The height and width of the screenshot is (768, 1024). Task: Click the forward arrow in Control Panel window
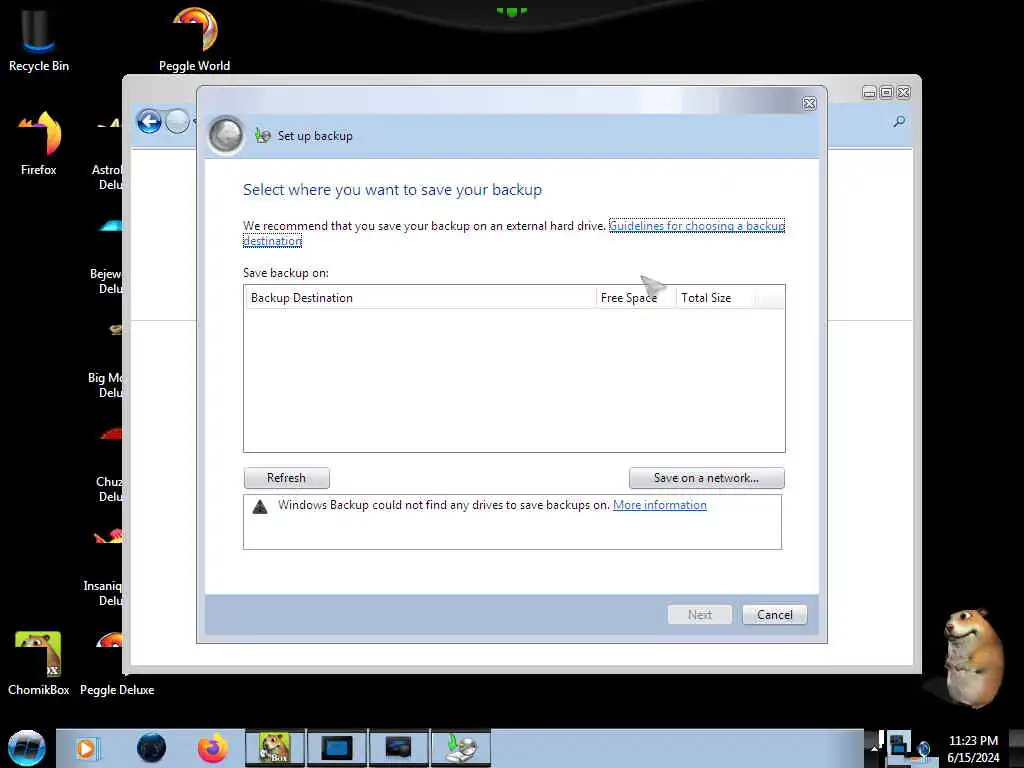[177, 121]
